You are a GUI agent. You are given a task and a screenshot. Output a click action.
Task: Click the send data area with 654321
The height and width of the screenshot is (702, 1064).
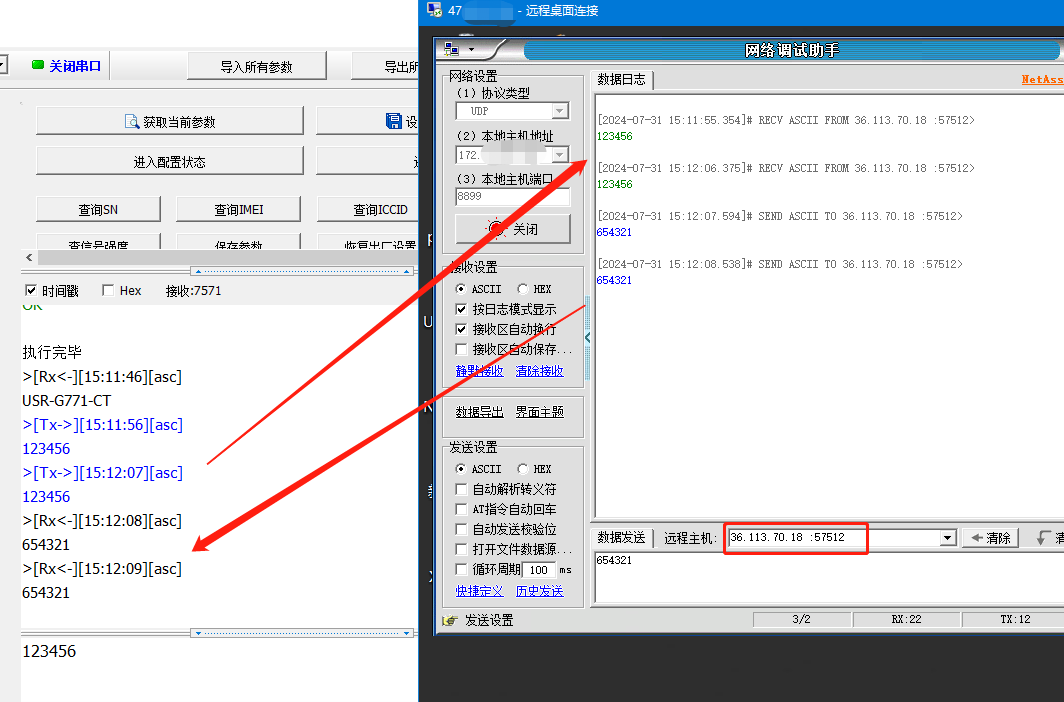[x=829, y=579]
